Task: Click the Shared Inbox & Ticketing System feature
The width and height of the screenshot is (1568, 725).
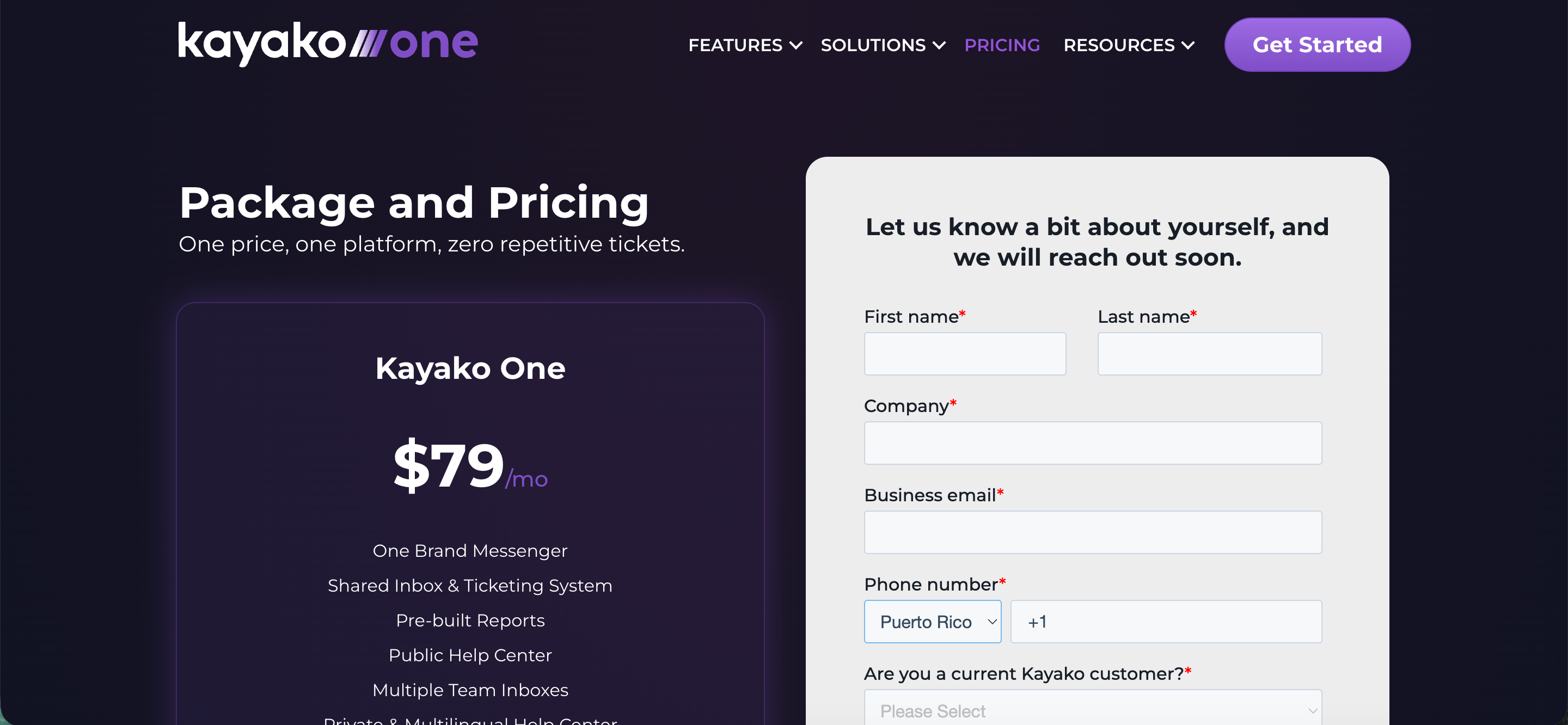Action: click(469, 586)
